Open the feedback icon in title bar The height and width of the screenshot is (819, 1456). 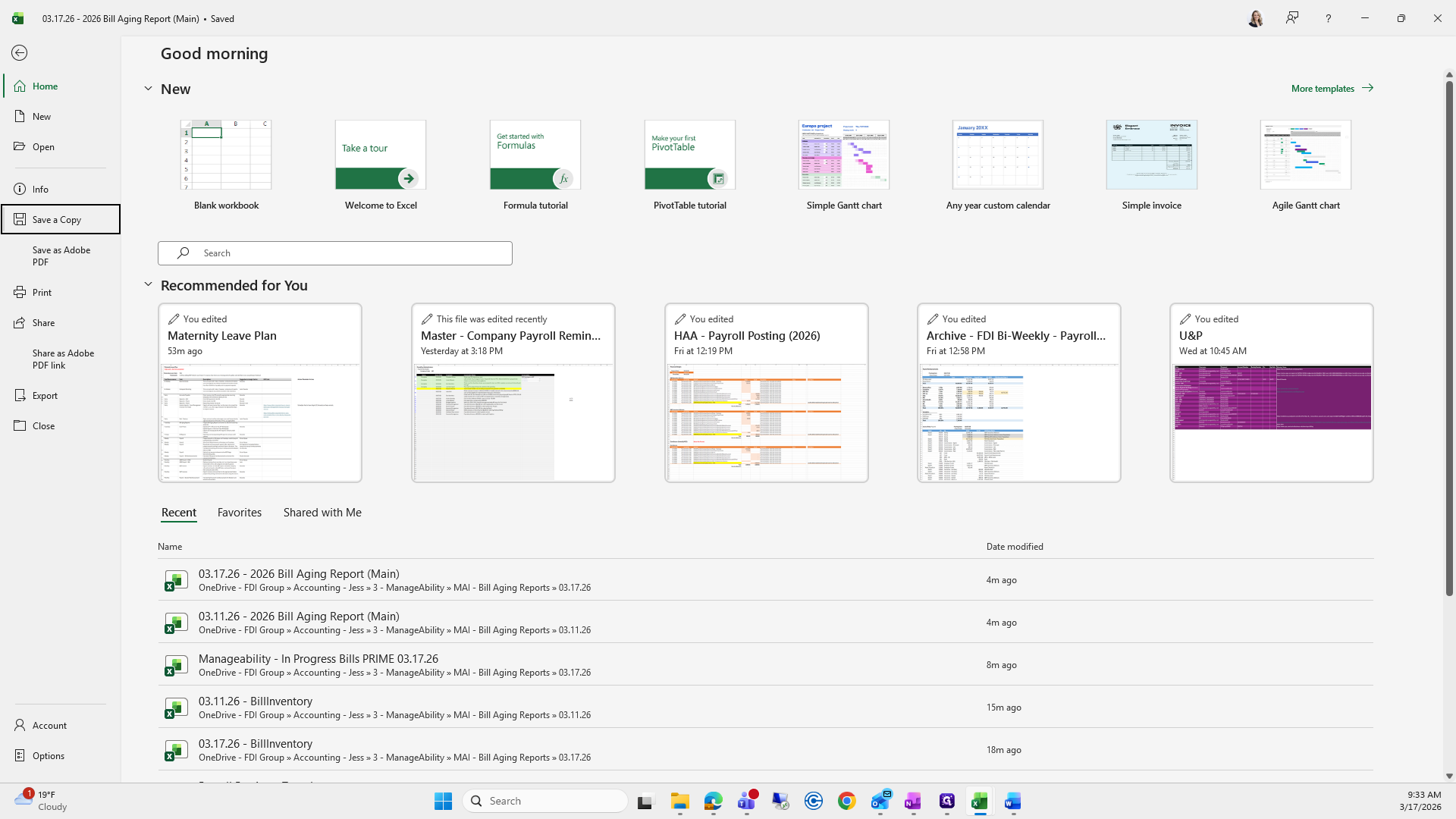click(1292, 18)
